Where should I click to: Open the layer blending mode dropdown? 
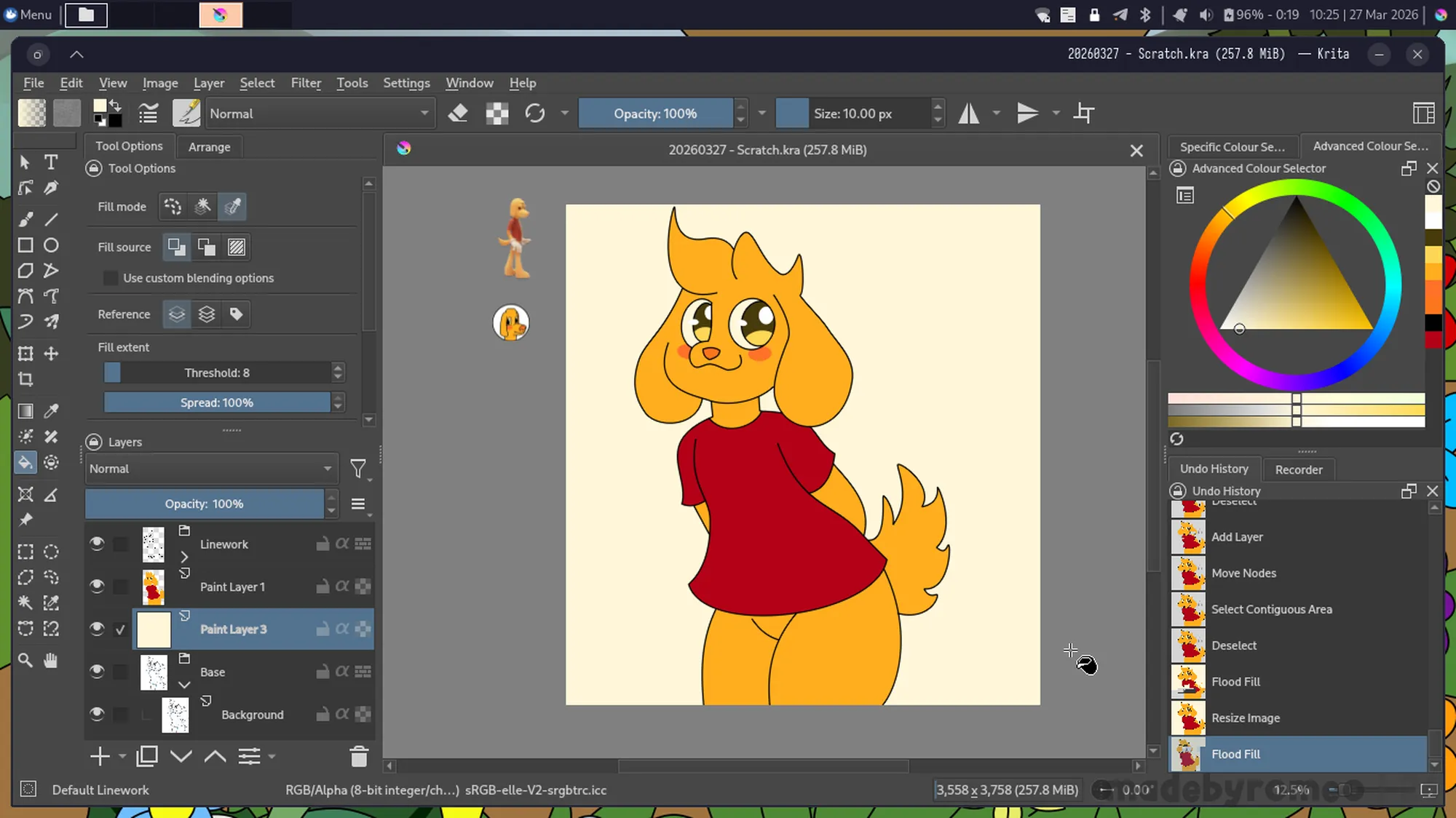[210, 469]
